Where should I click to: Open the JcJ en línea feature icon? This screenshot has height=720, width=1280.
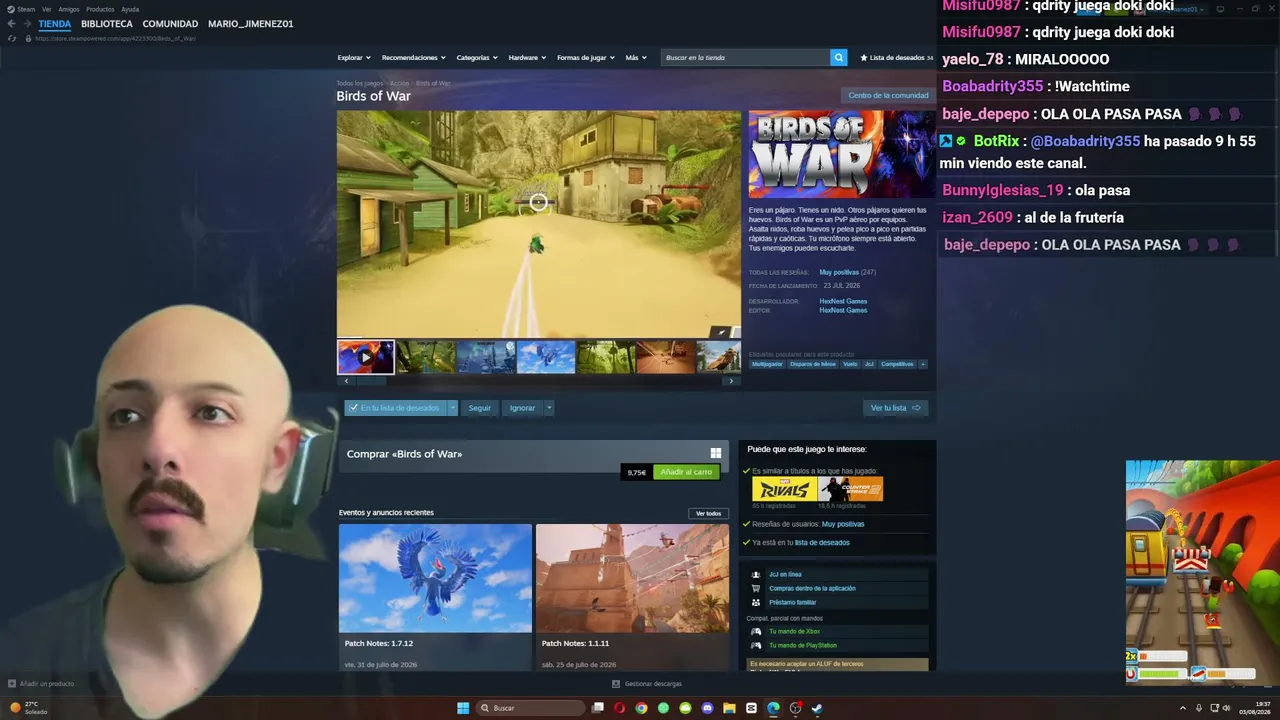[x=755, y=574]
